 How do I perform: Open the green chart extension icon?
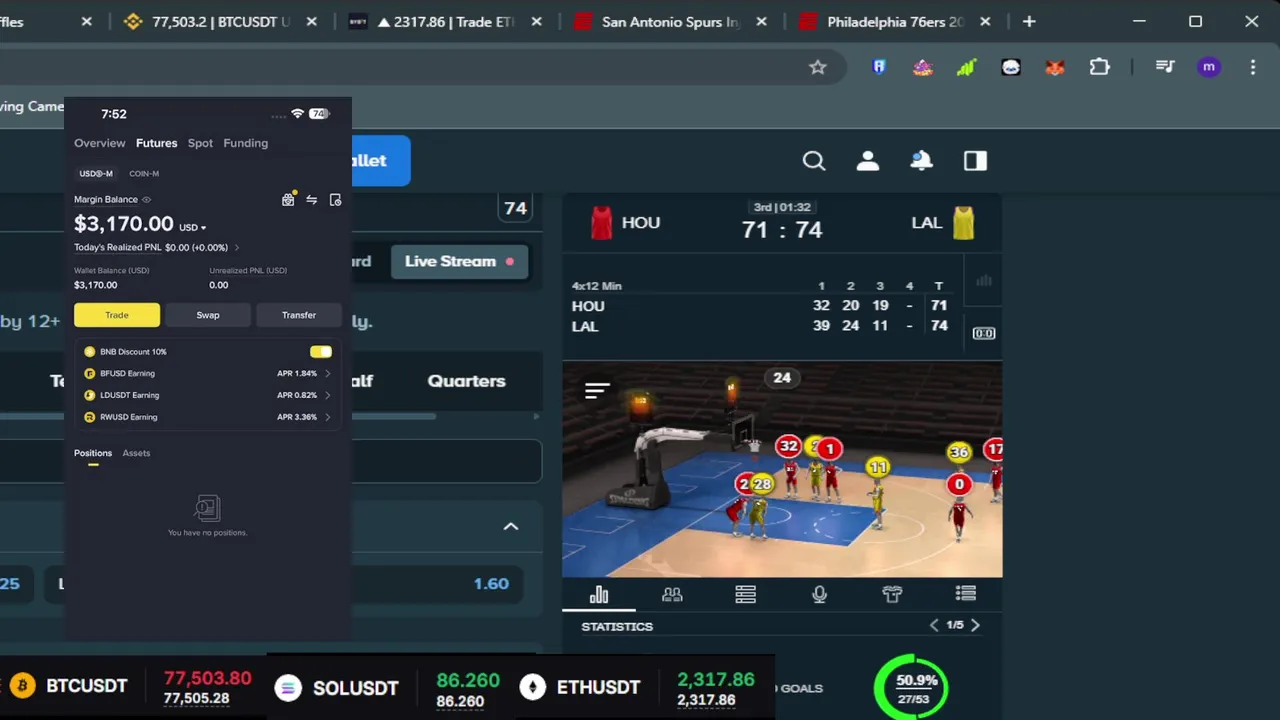click(966, 67)
